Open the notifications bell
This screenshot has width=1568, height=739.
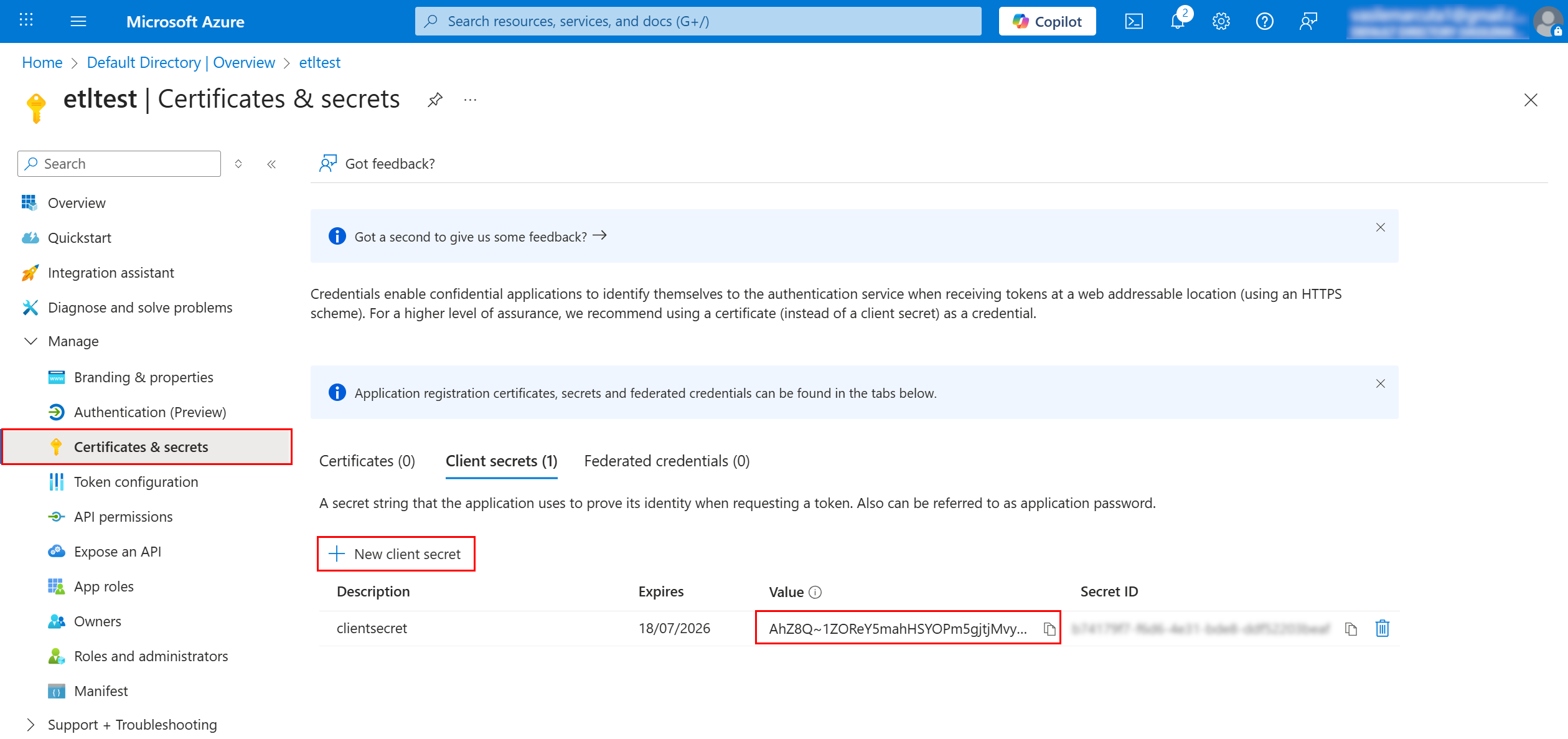(x=1177, y=22)
